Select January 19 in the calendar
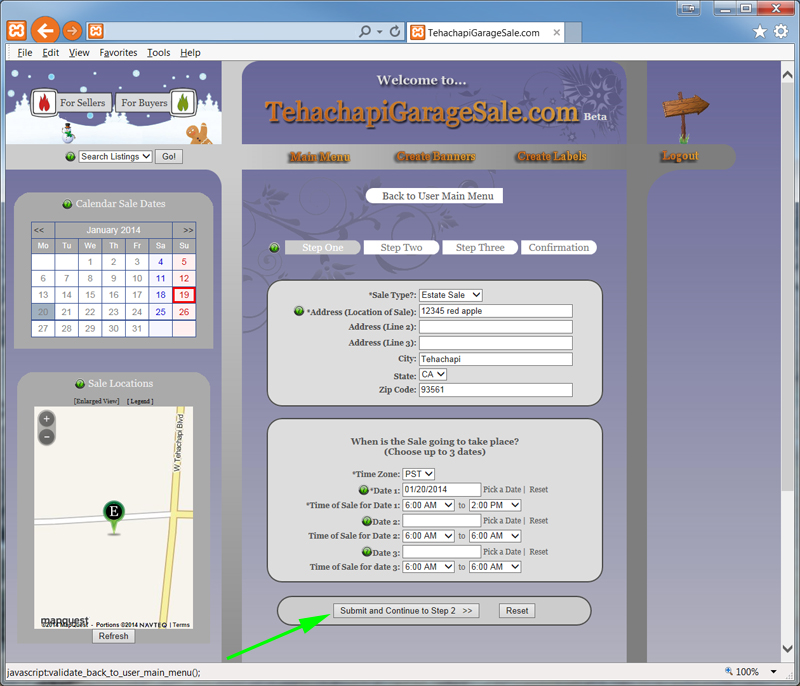The width and height of the screenshot is (800, 686). 184,295
